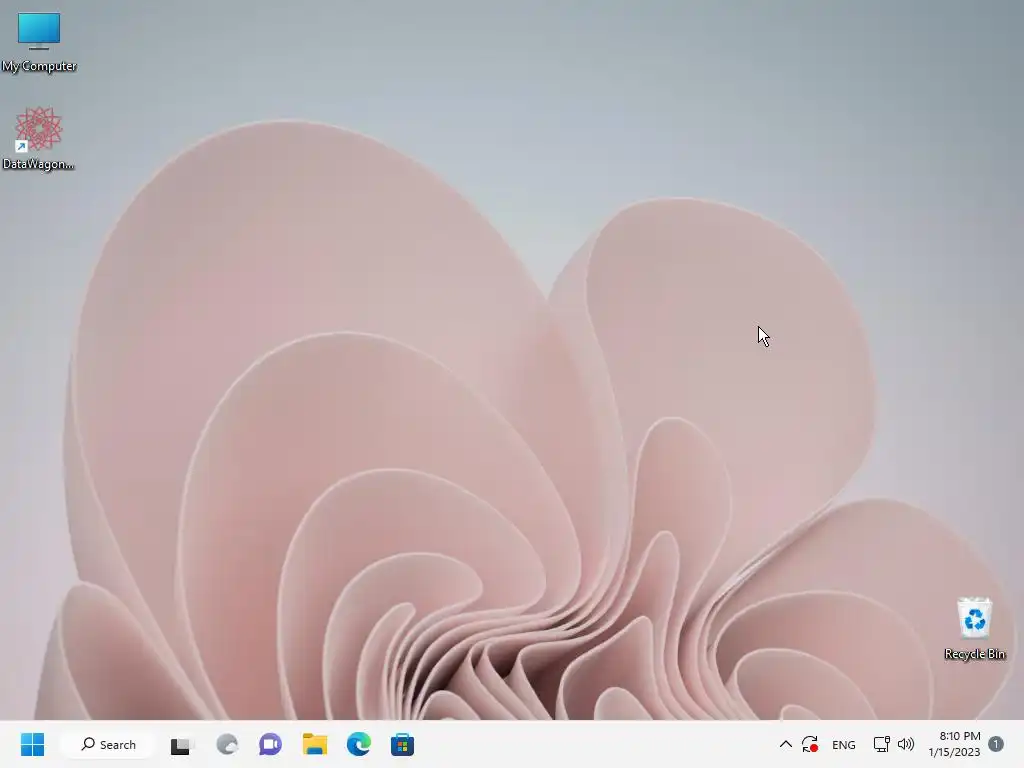Click the update sync tray icon
Viewport: 1024px width, 768px height.
point(810,744)
